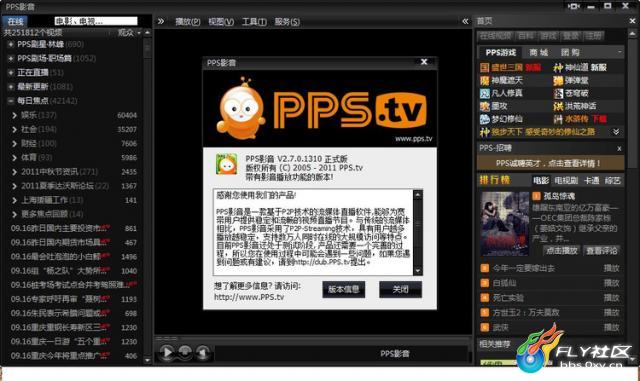Click the PPS mascot icon in about dialog
Image resolution: width=640 pixels, height=381 pixels.
point(227,164)
